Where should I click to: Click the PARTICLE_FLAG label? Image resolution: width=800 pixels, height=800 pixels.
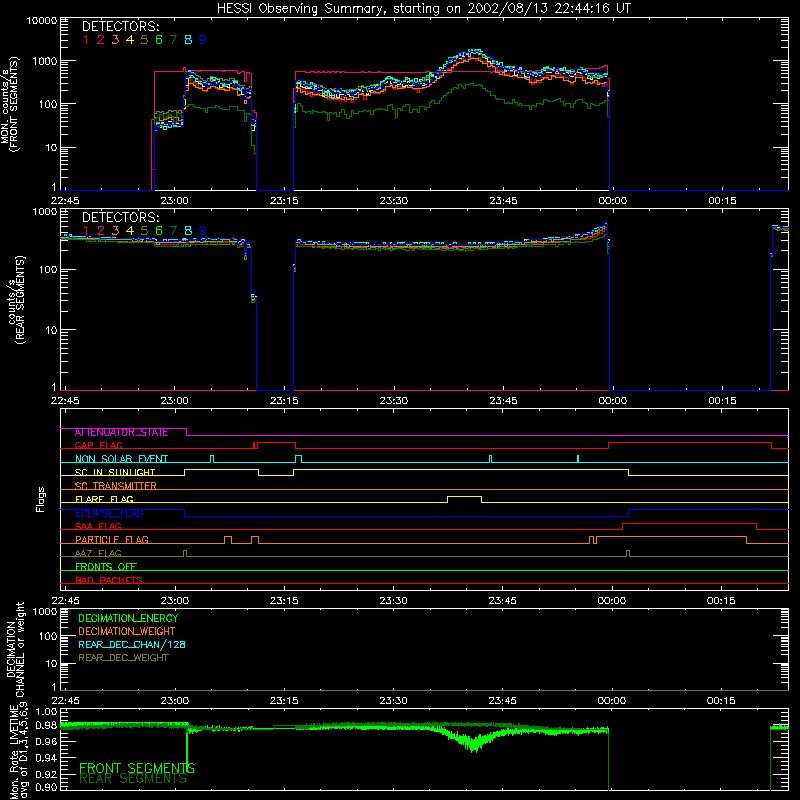tap(112, 539)
